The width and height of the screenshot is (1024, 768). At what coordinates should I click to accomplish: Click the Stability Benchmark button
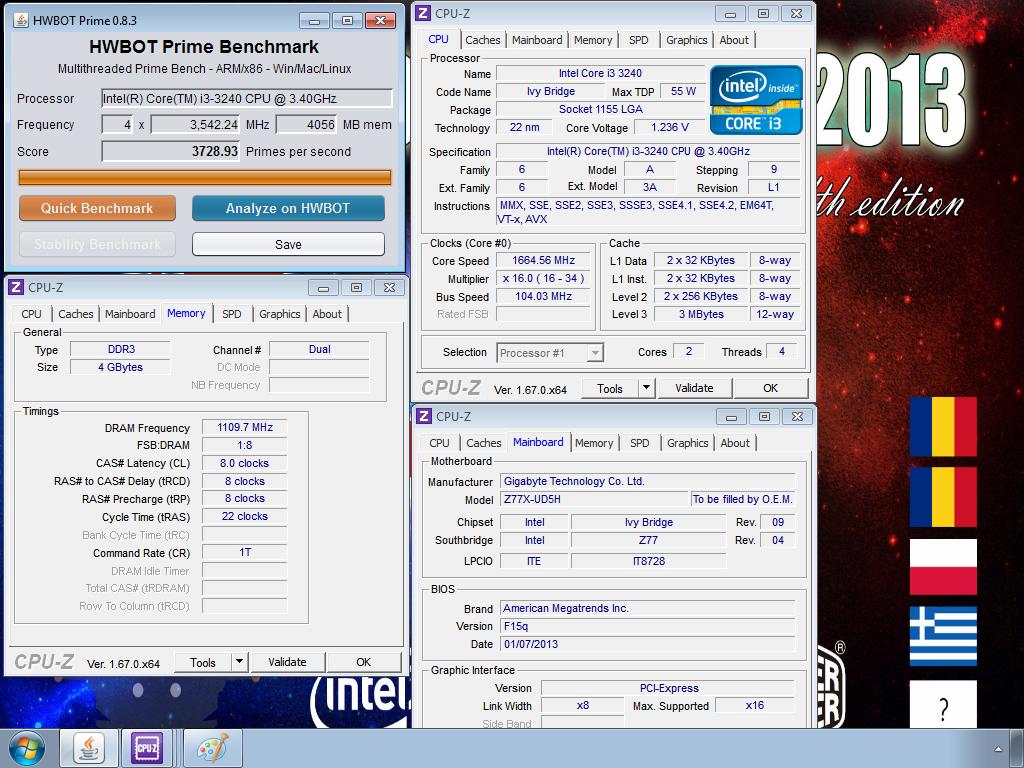(97, 244)
